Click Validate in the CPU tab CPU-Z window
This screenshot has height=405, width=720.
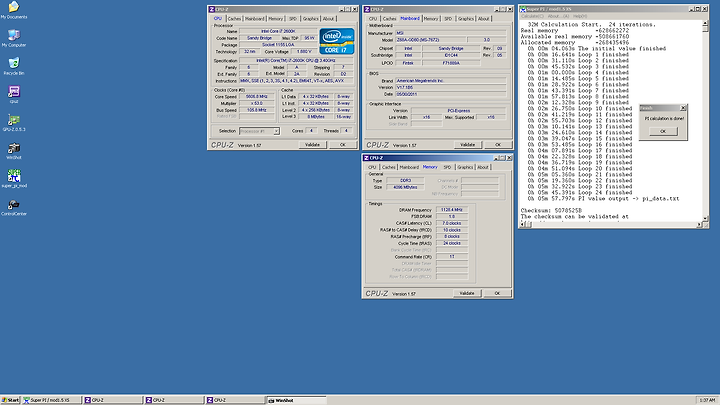(x=312, y=145)
